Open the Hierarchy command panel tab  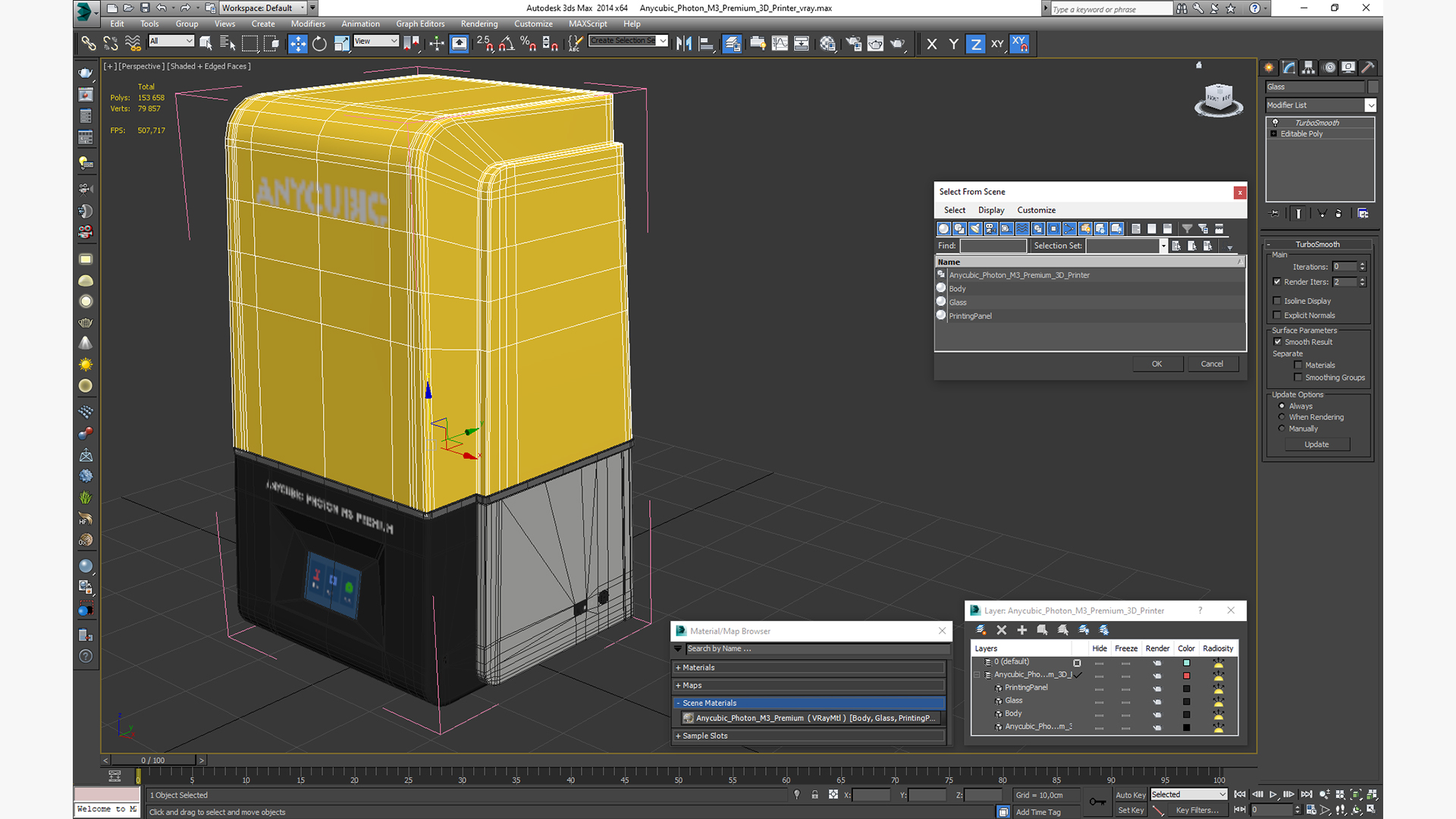tap(1308, 67)
